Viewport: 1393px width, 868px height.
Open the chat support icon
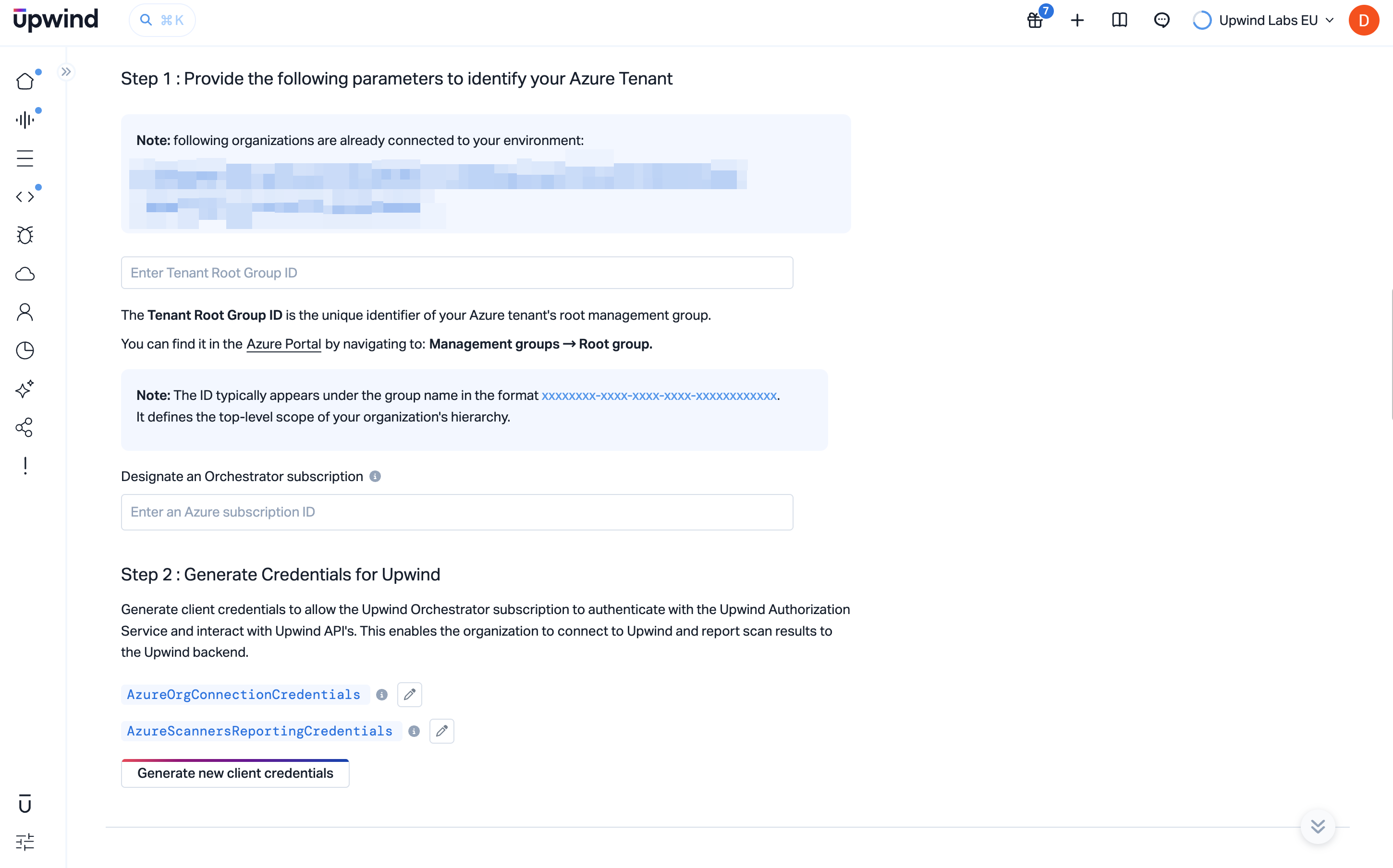[x=1161, y=21]
